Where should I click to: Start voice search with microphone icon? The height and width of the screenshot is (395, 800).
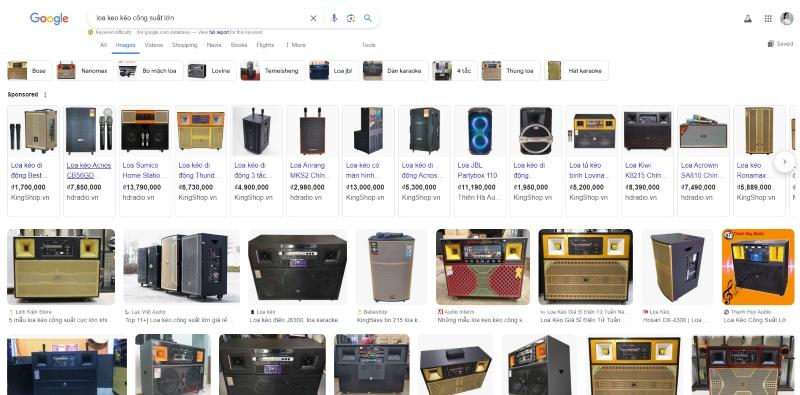click(x=334, y=18)
